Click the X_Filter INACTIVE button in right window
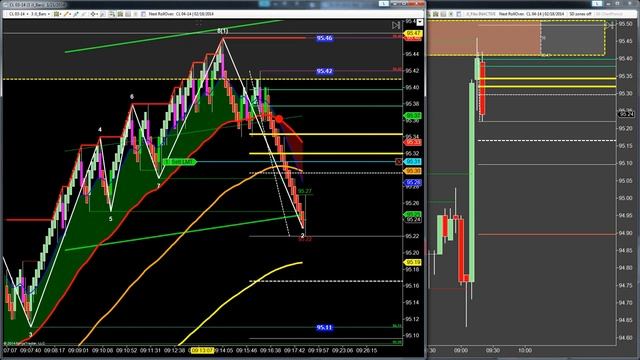 (x=480, y=14)
